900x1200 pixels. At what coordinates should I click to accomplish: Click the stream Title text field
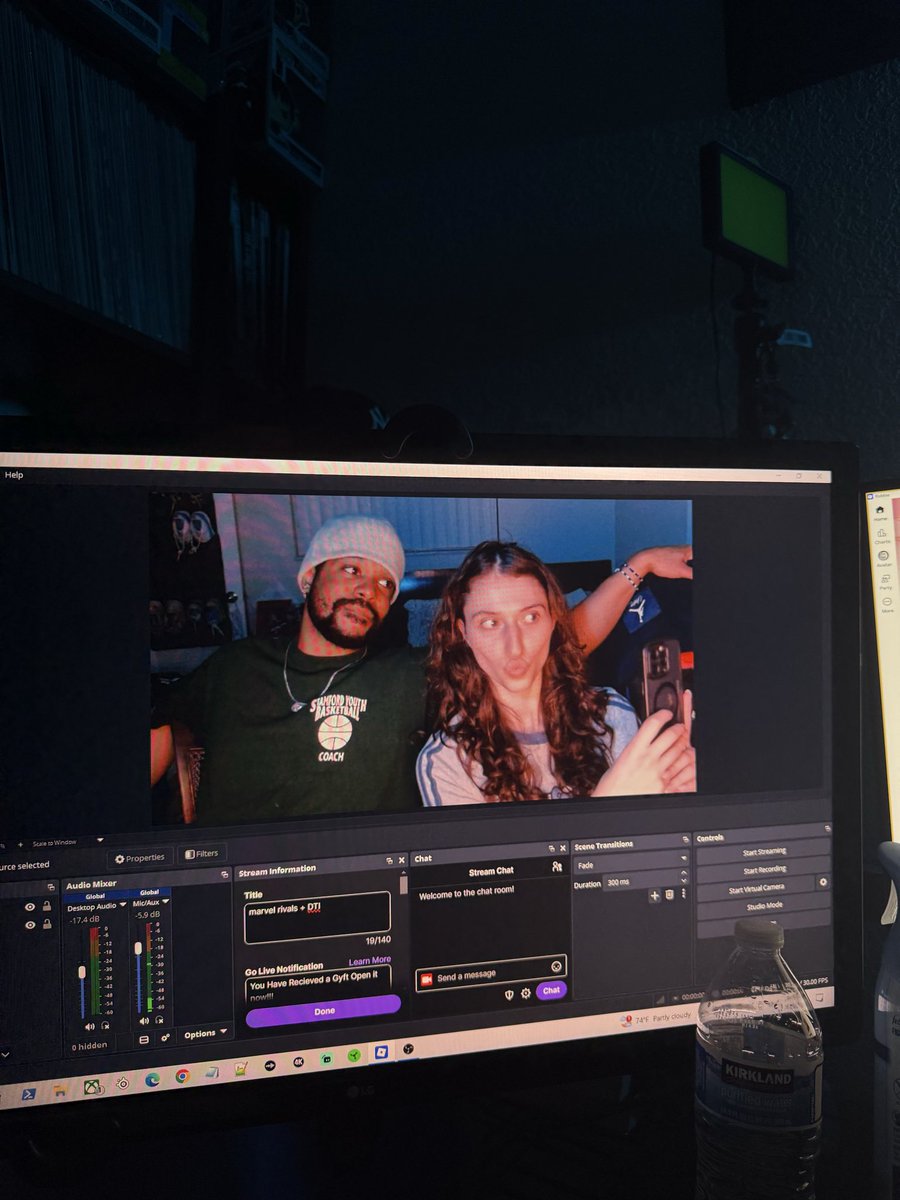(317, 917)
